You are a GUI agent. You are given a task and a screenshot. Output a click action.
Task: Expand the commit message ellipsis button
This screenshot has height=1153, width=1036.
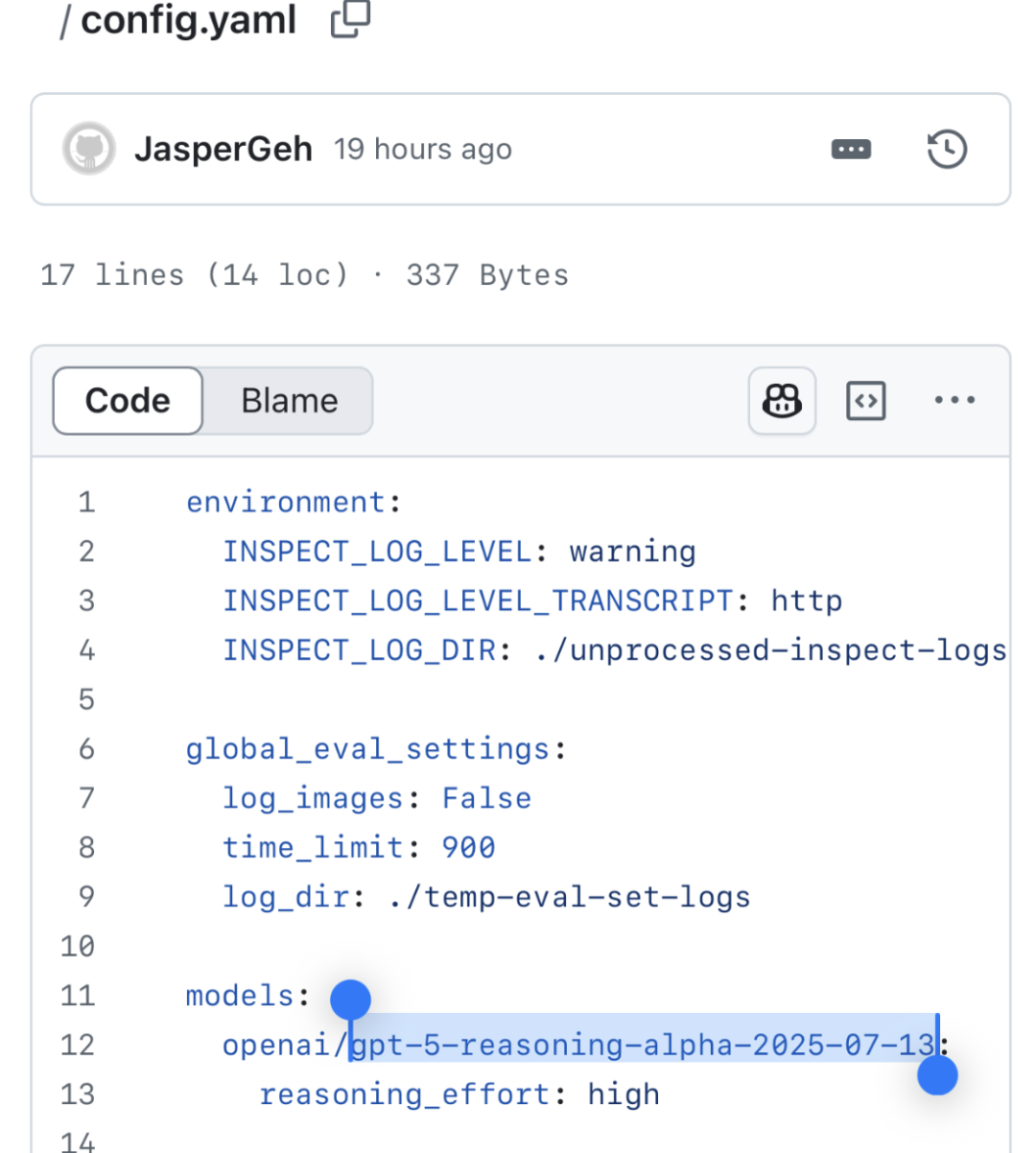[851, 150]
